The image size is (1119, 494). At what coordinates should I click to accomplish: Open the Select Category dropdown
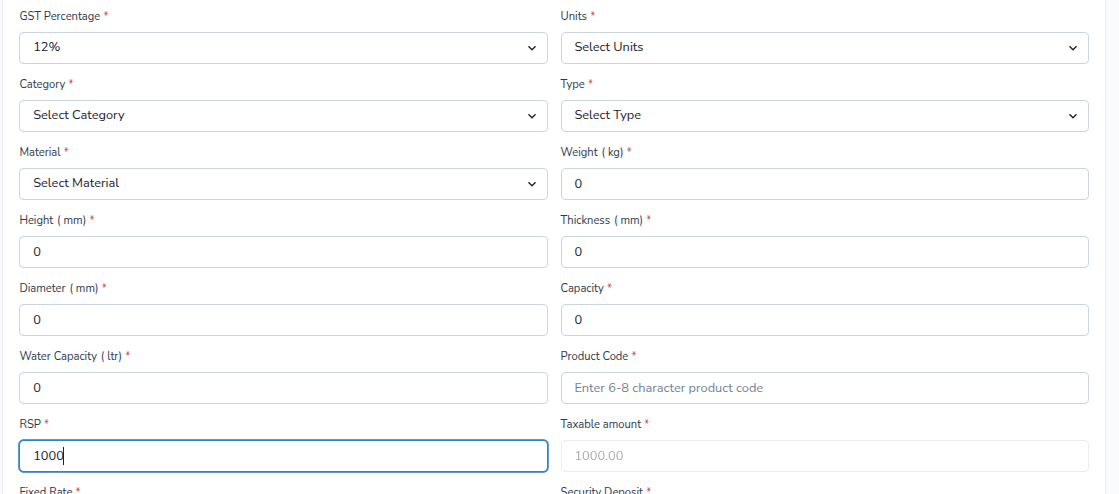pos(283,116)
